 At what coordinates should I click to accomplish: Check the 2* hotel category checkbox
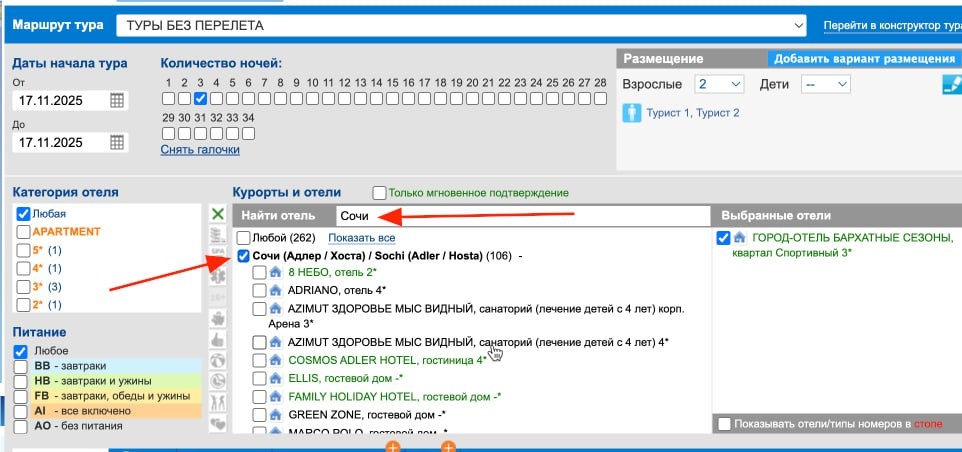point(23,304)
